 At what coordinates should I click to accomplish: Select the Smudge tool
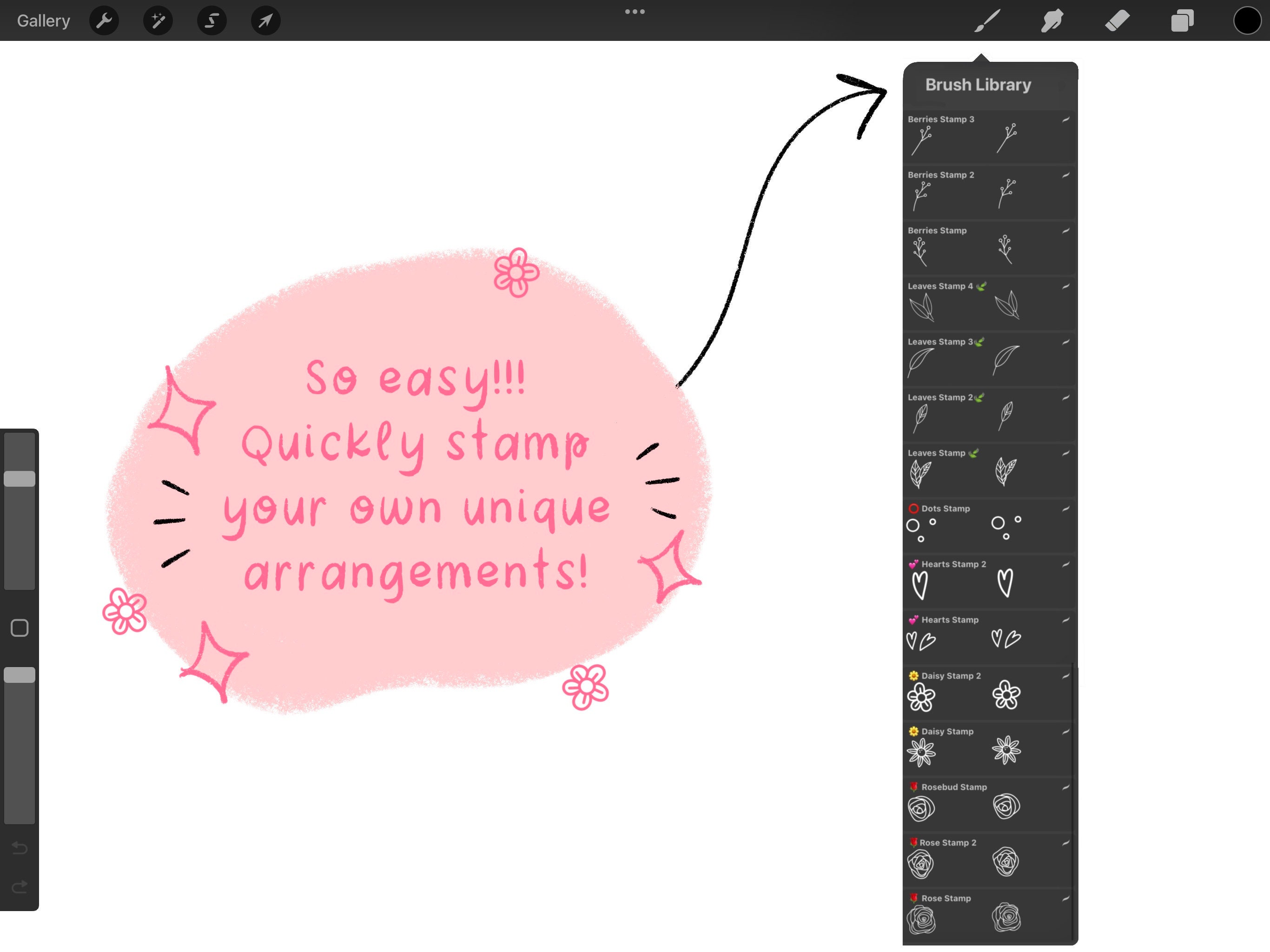click(x=1052, y=21)
